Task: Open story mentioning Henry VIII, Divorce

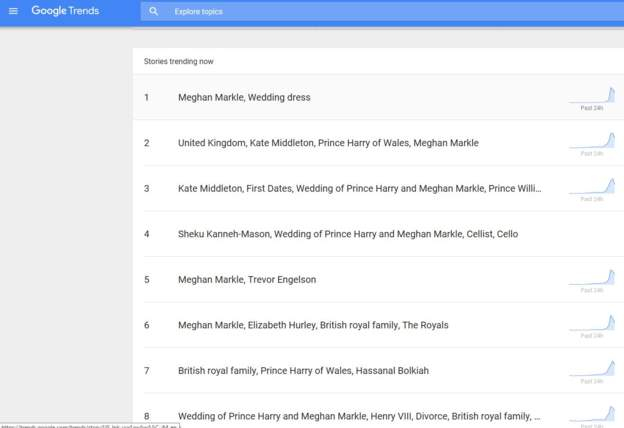Action: [359, 416]
